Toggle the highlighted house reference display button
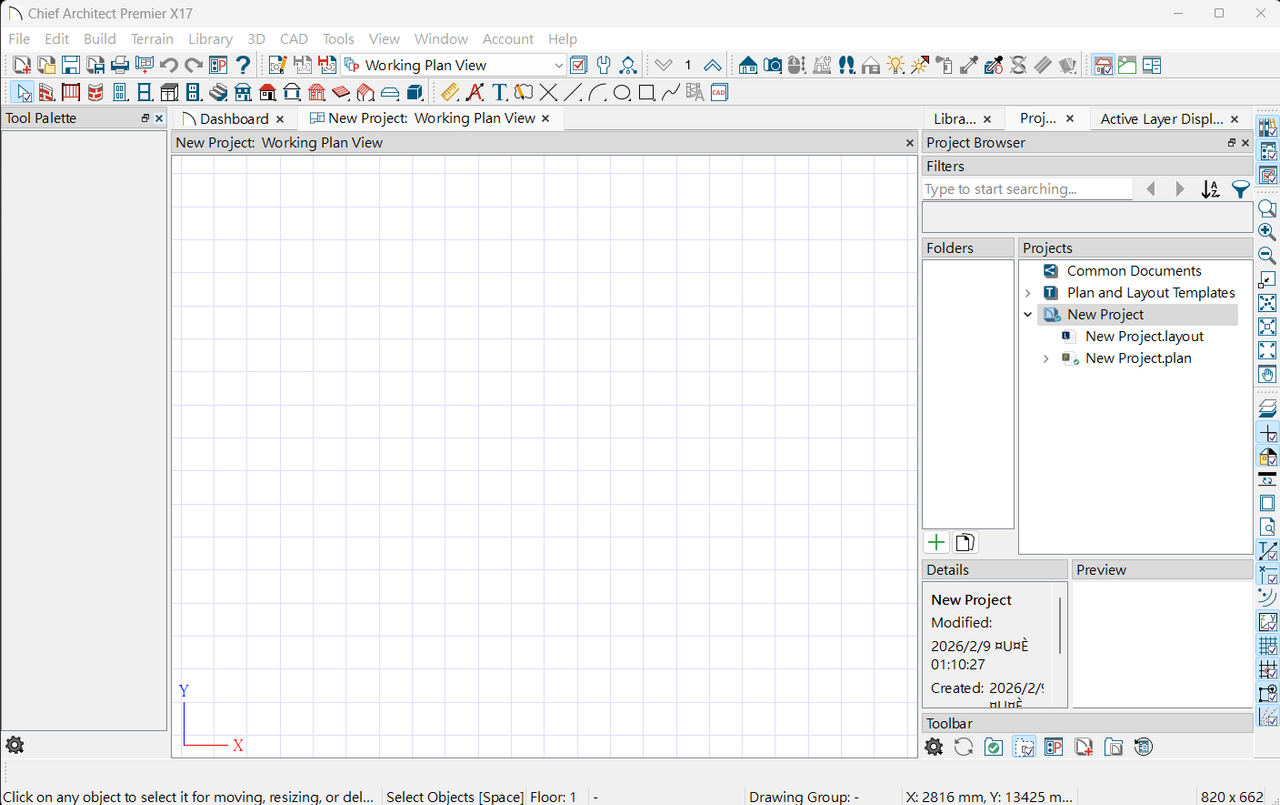The height and width of the screenshot is (805, 1280). point(1103,66)
